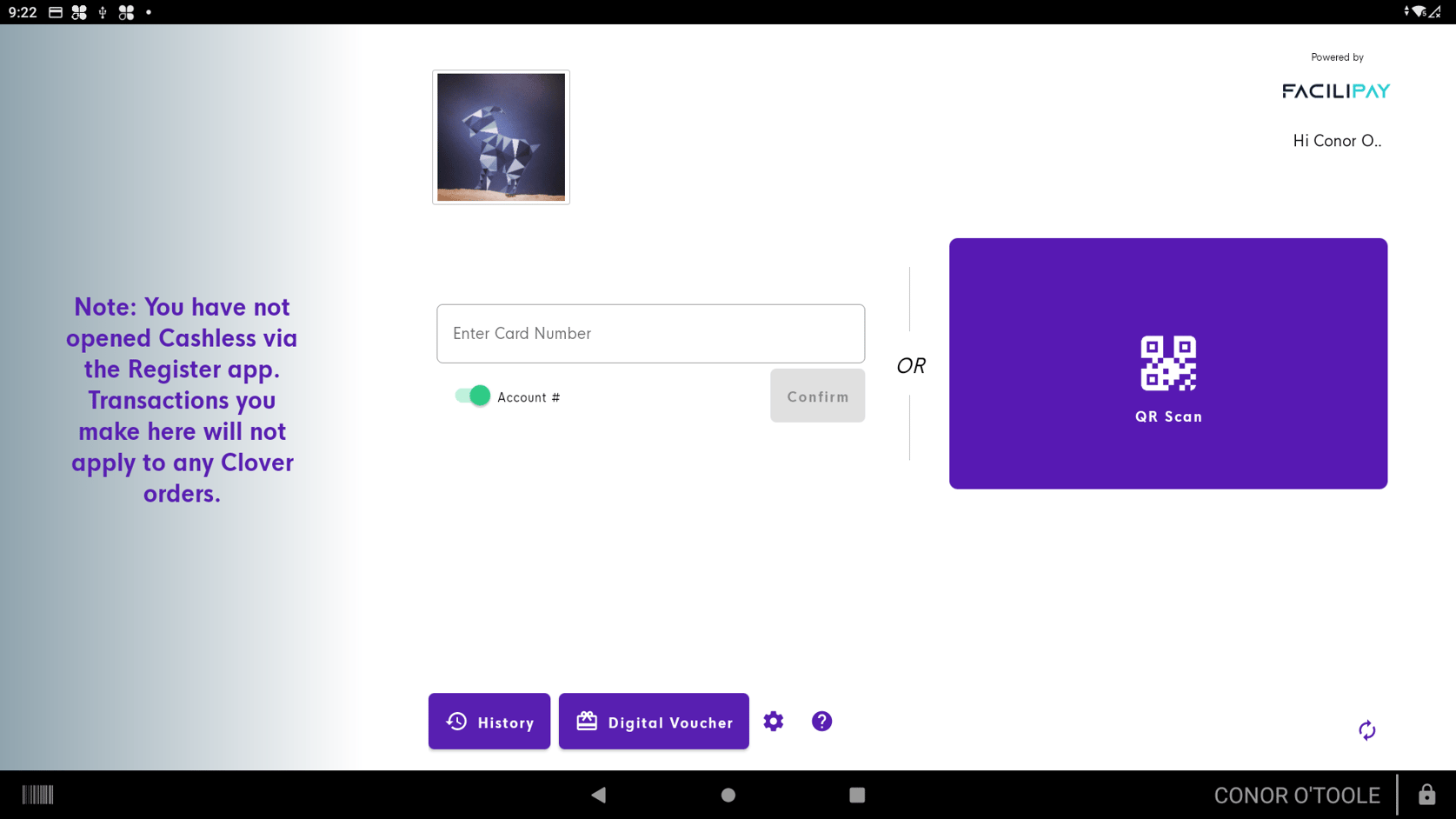
Task: Open the History screen
Action: 489,721
